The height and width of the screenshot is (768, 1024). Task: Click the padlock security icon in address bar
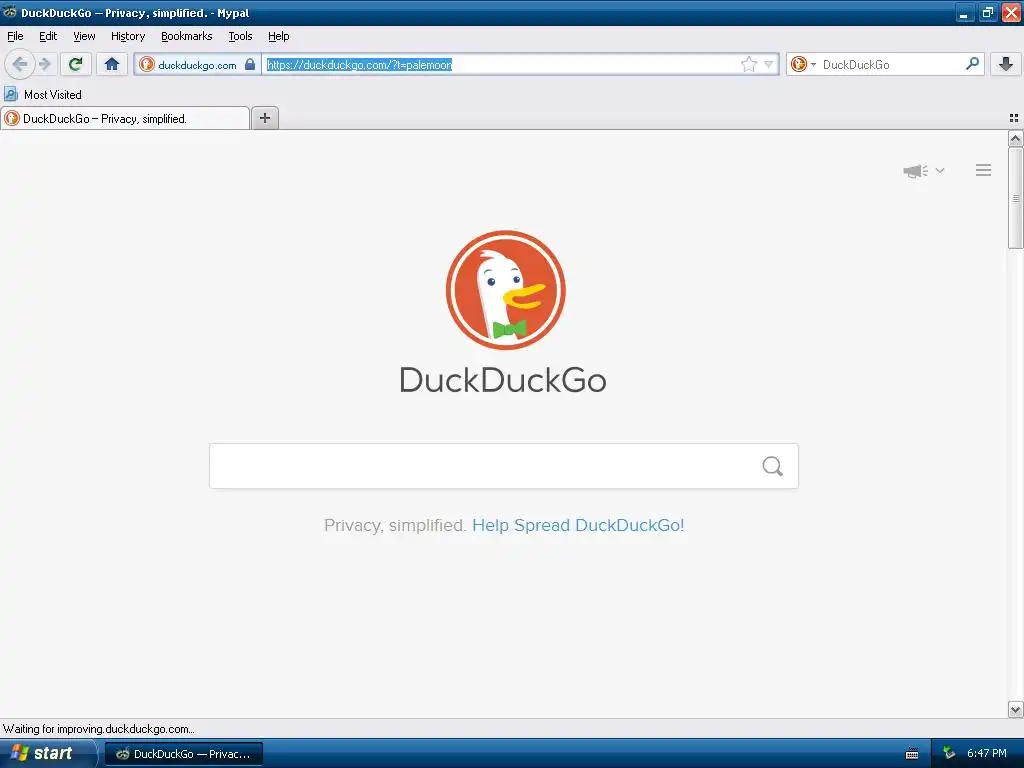click(x=249, y=64)
